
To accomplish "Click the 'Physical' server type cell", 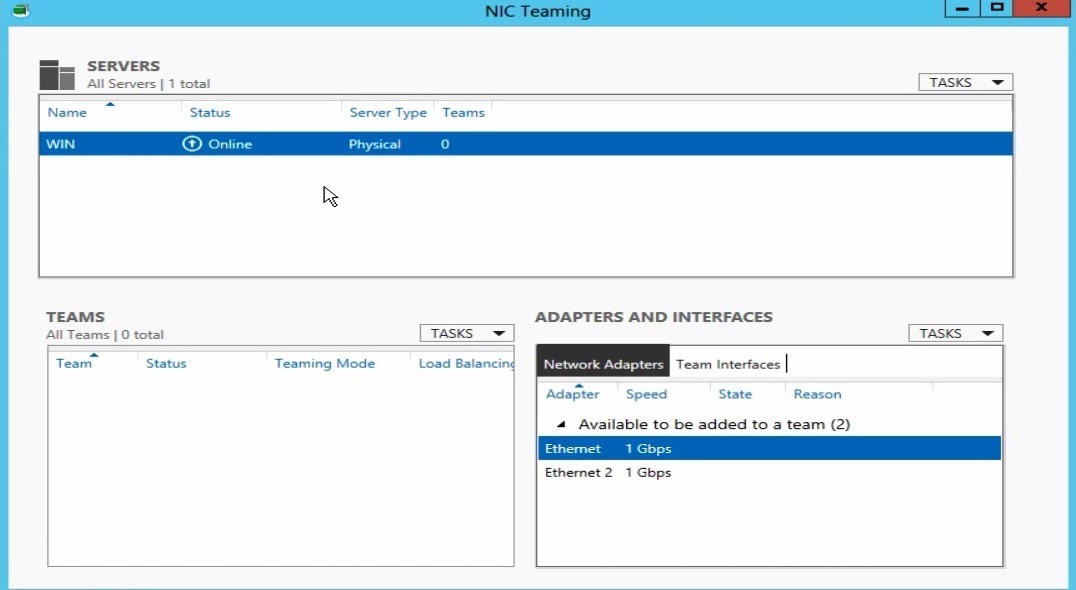I will [x=375, y=144].
